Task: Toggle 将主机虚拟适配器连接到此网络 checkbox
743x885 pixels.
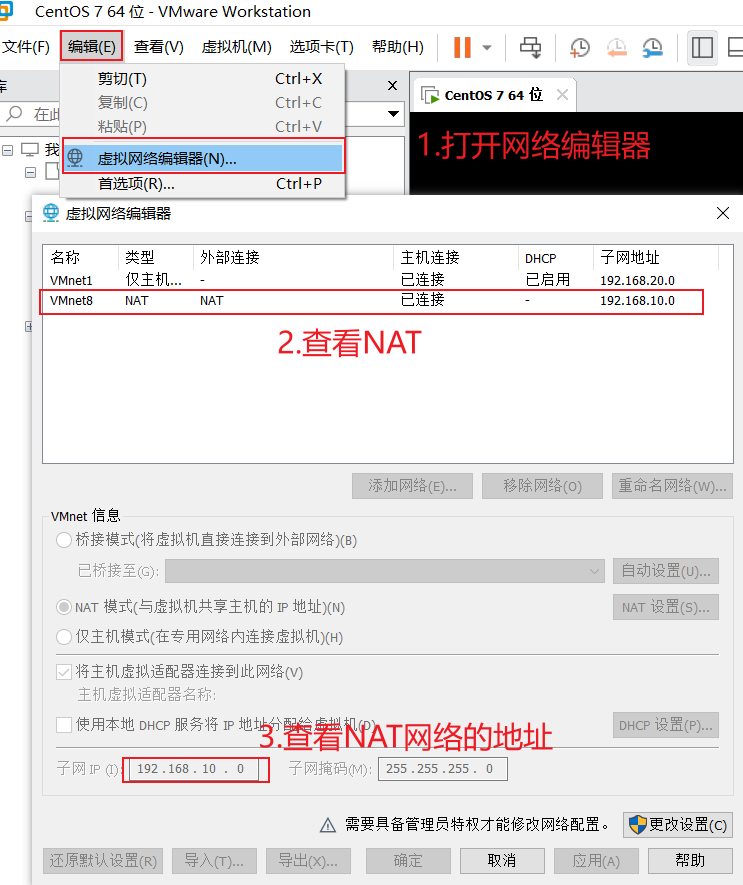Action: (x=64, y=672)
